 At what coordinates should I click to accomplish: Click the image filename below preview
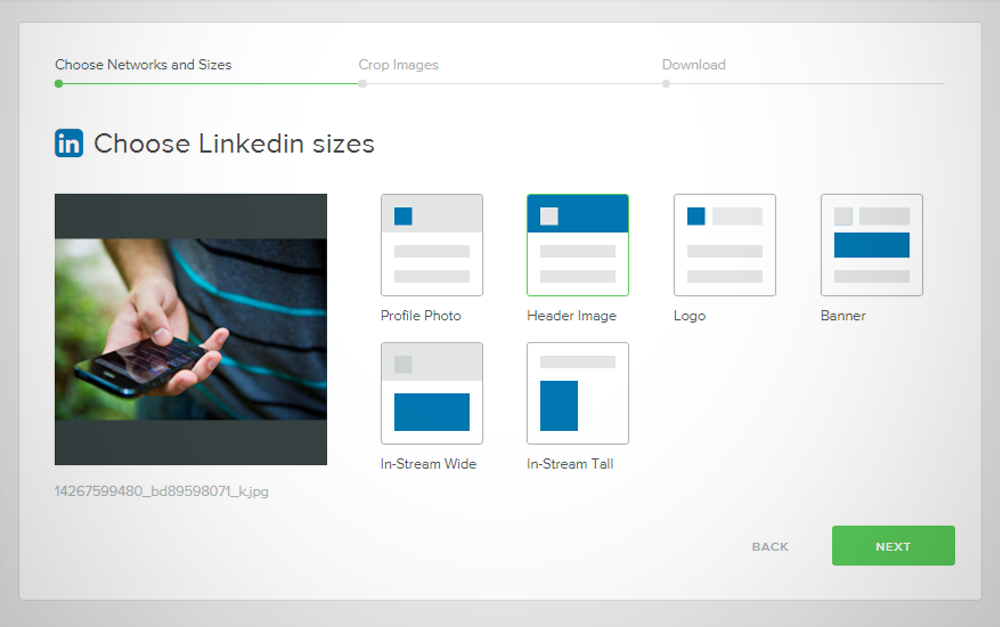click(x=161, y=491)
